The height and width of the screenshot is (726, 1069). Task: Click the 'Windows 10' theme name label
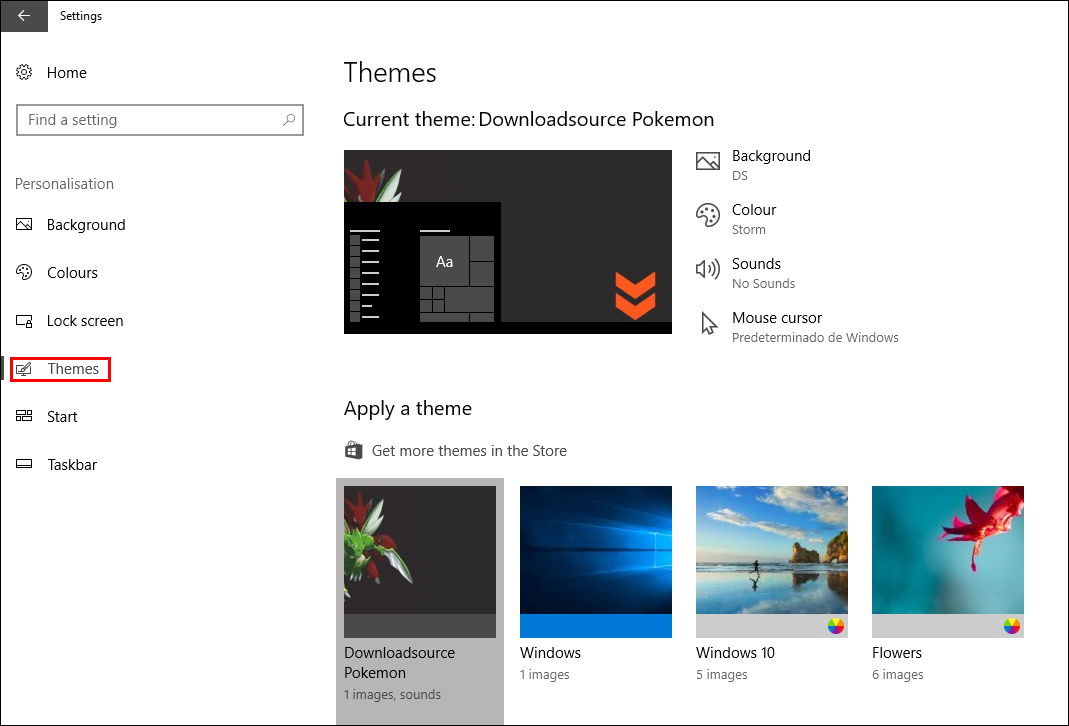coord(735,653)
